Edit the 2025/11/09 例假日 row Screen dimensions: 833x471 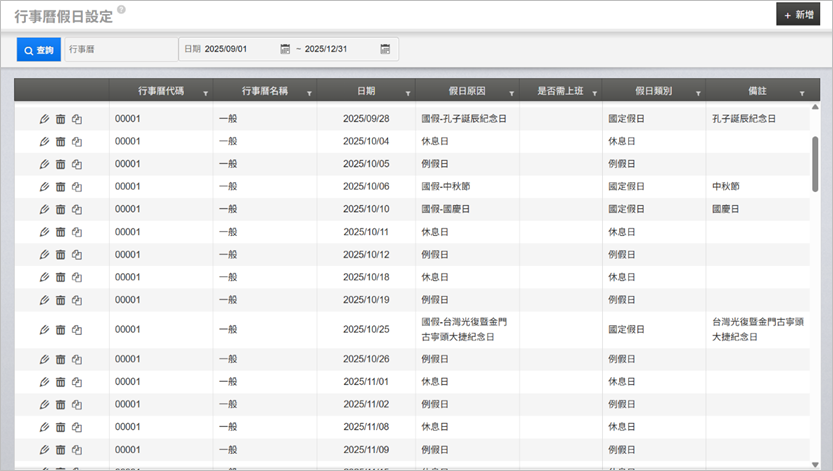pyautogui.click(x=44, y=450)
